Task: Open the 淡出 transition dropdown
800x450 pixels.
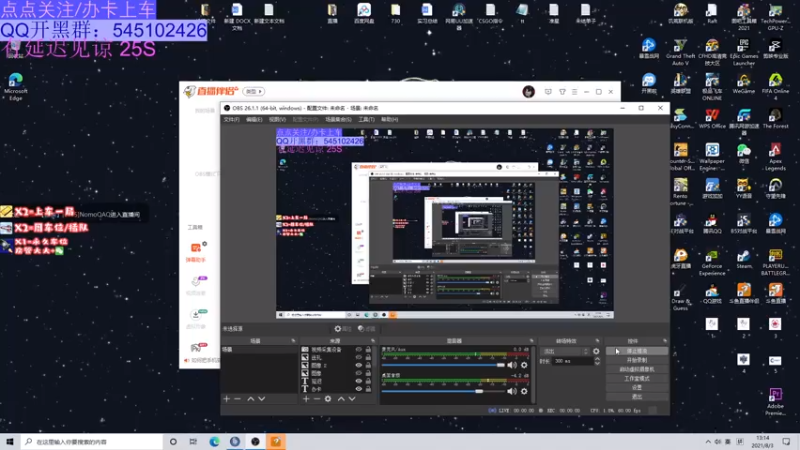Action: coord(565,352)
